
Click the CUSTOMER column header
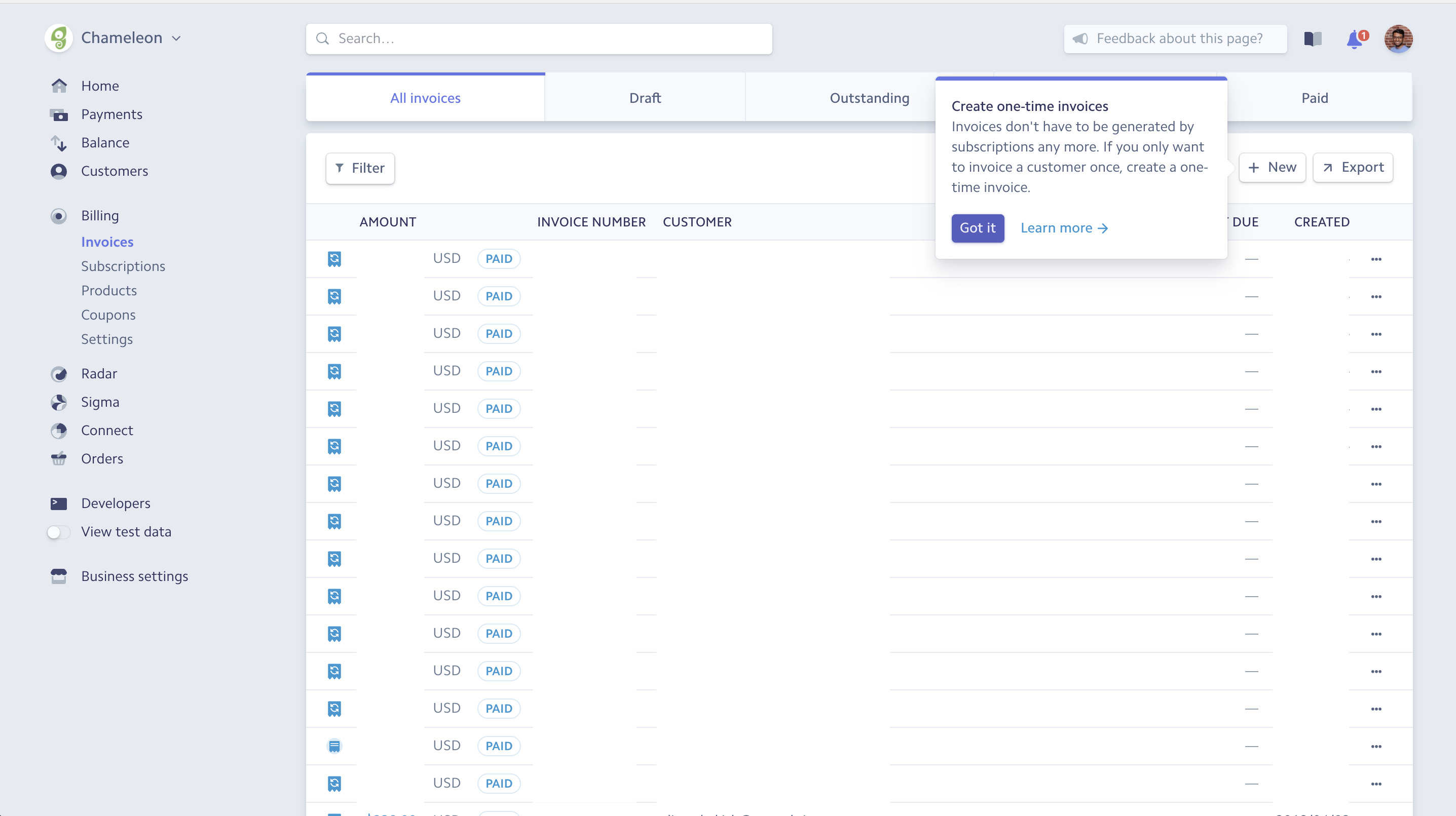pos(697,222)
